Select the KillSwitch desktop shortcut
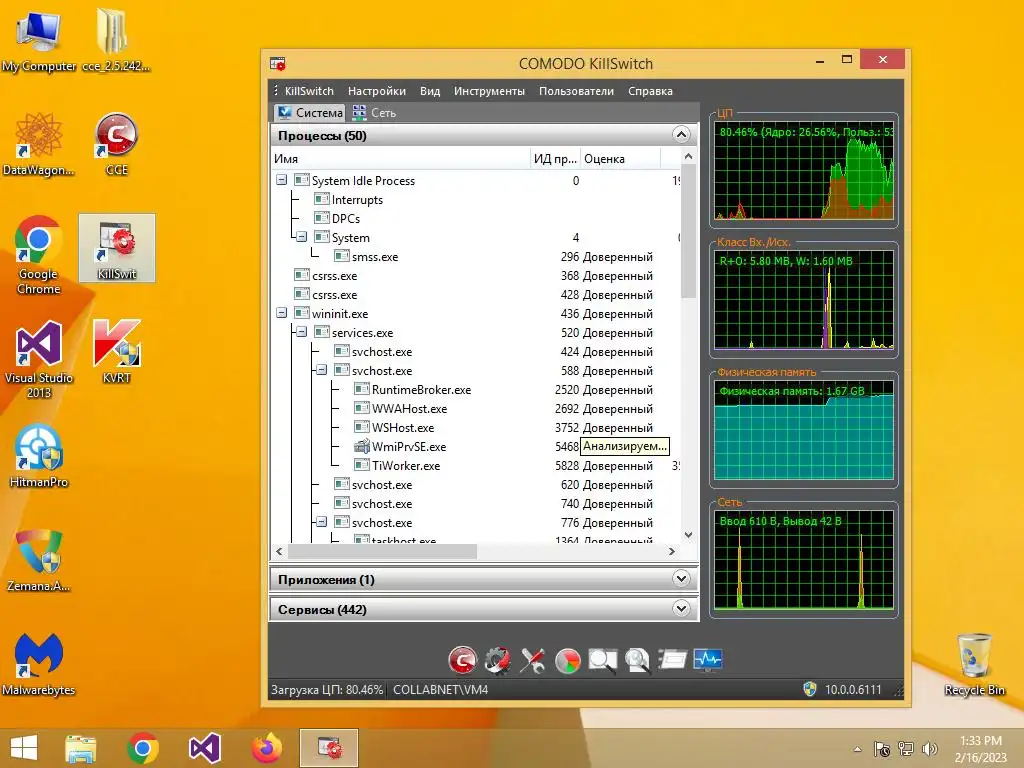 point(117,248)
